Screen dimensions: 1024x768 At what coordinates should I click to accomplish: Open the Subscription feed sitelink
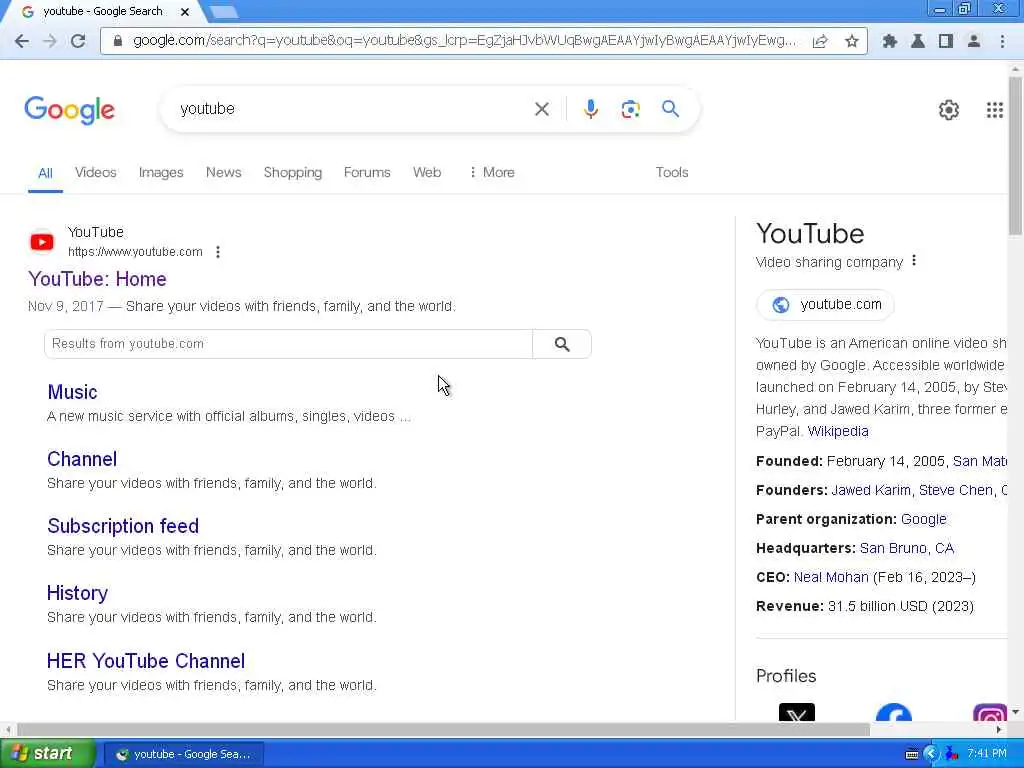123,526
